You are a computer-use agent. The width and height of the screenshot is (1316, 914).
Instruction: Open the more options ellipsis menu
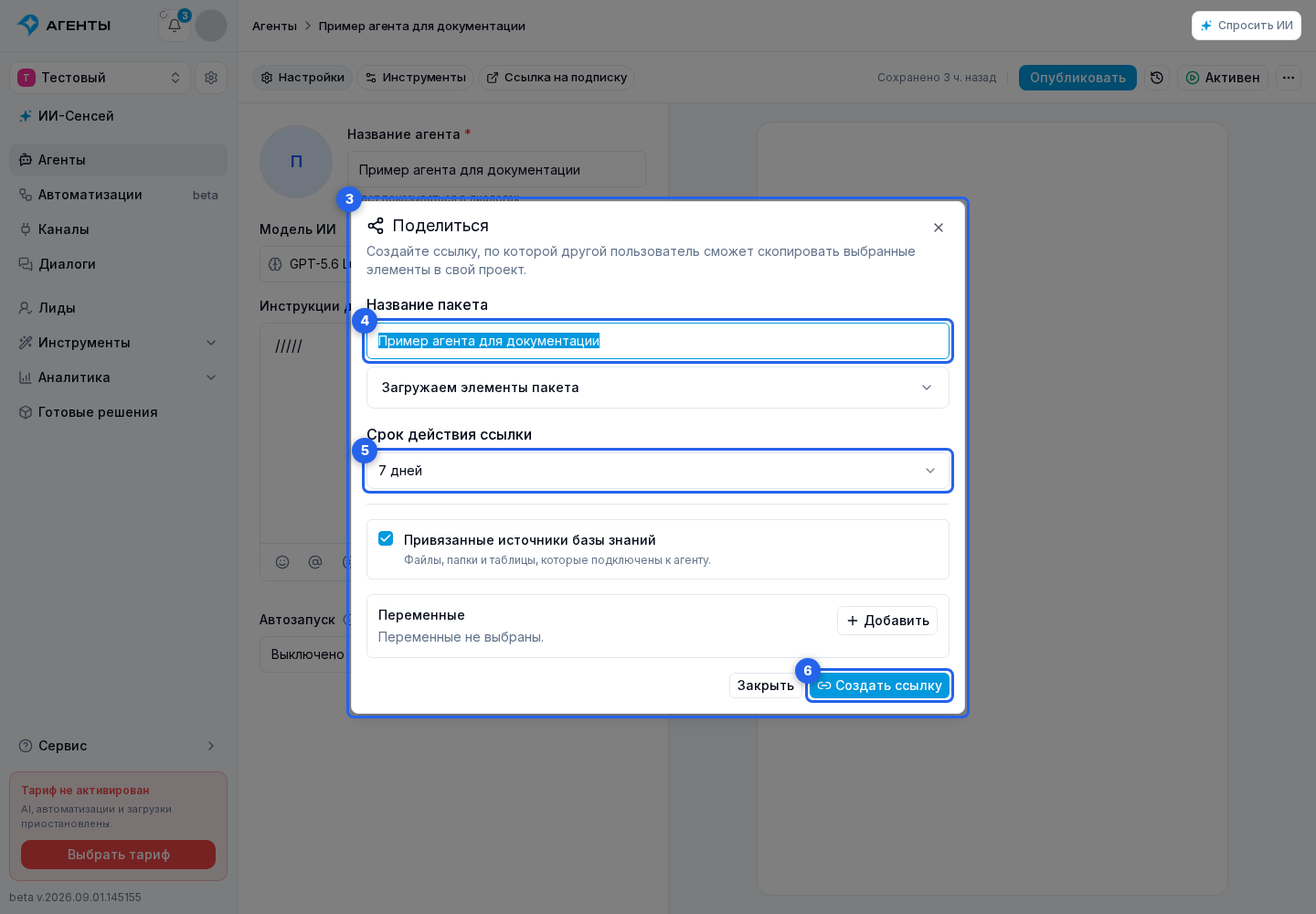[1289, 78]
